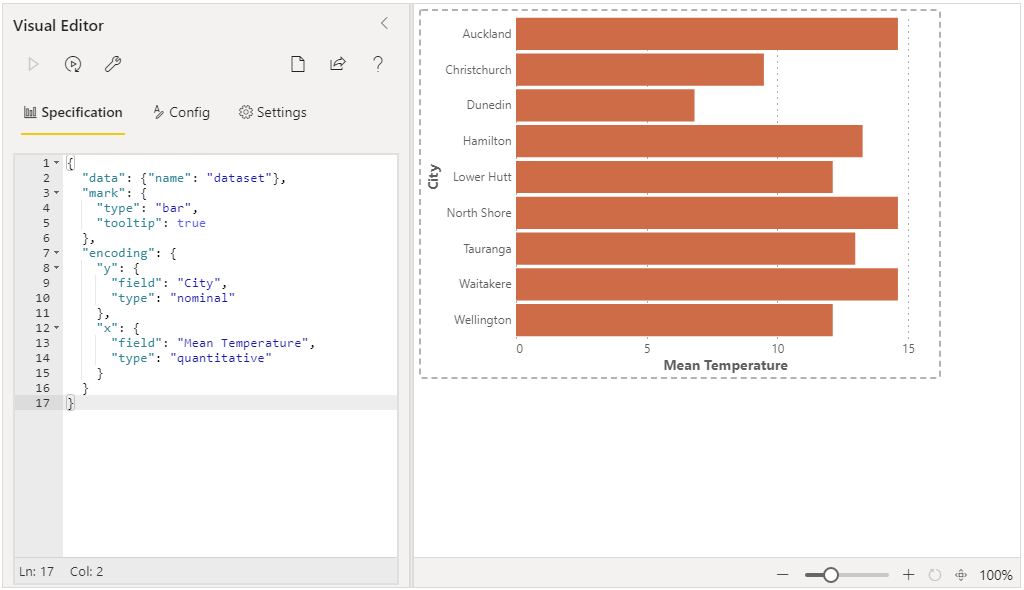The height and width of the screenshot is (590, 1024).
Task: Click the zoom out minus icon
Action: pyautogui.click(x=782, y=575)
